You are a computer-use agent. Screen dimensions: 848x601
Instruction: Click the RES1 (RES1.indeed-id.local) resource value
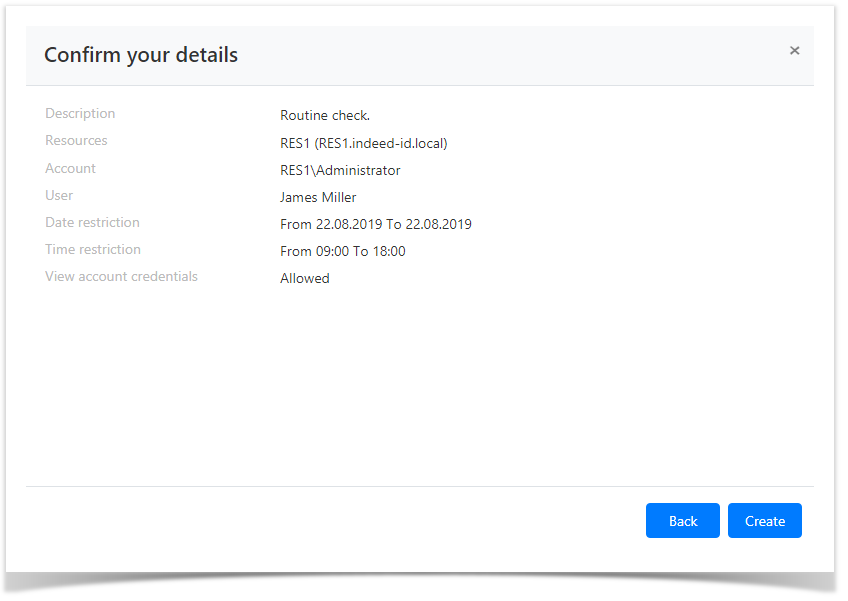363,143
